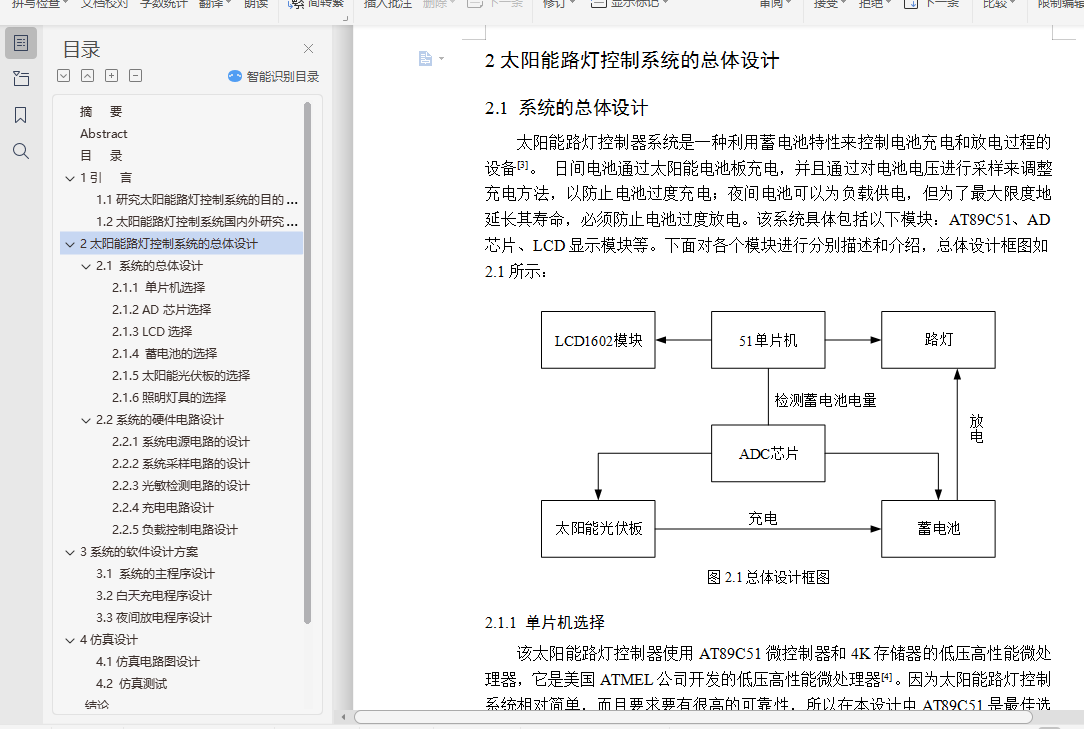
Task: Click the 智能识别目录 button
Action: coord(274,76)
